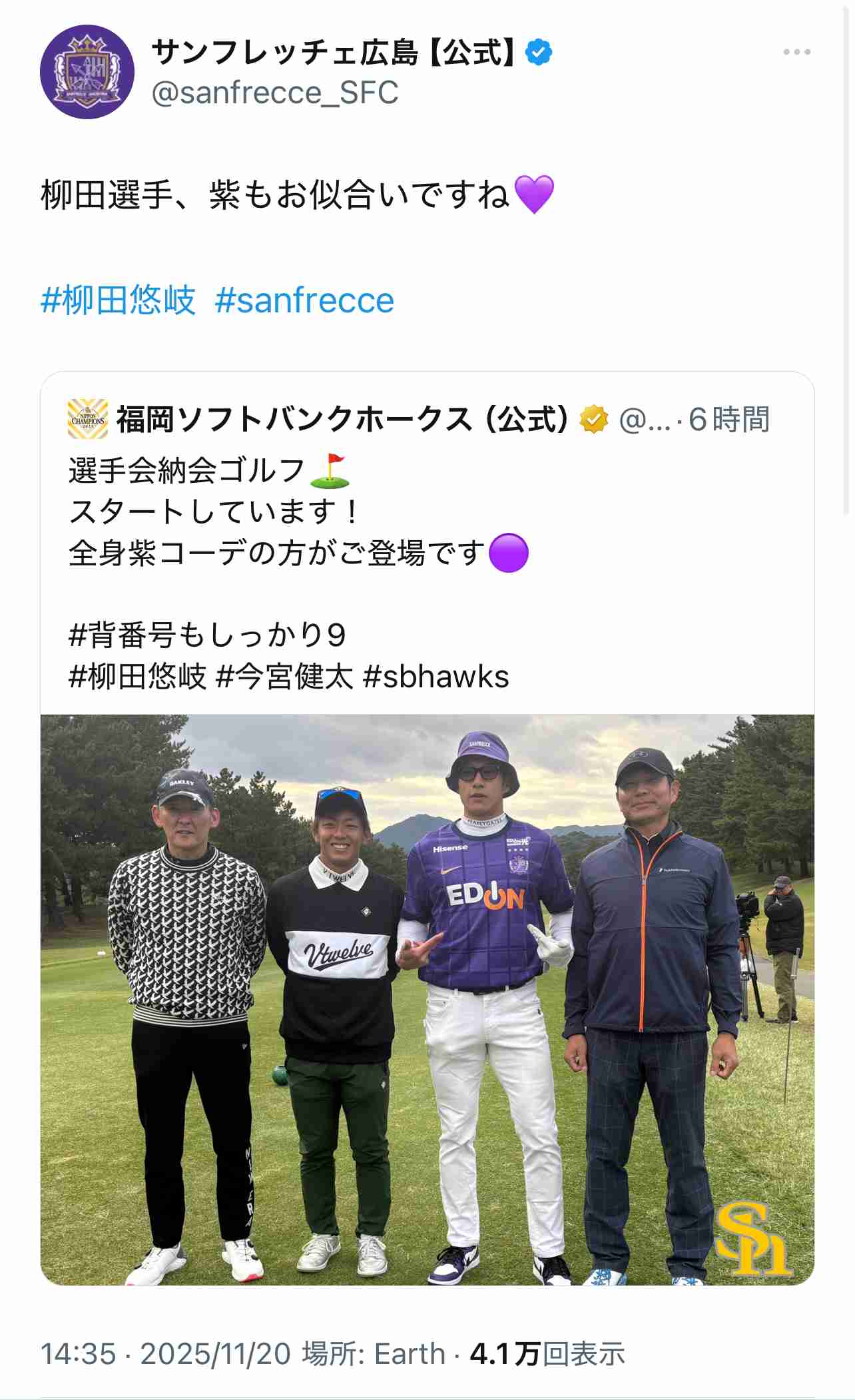855x1400 pixels.
Task: Open the three-dot more options menu
Action: [x=796, y=52]
